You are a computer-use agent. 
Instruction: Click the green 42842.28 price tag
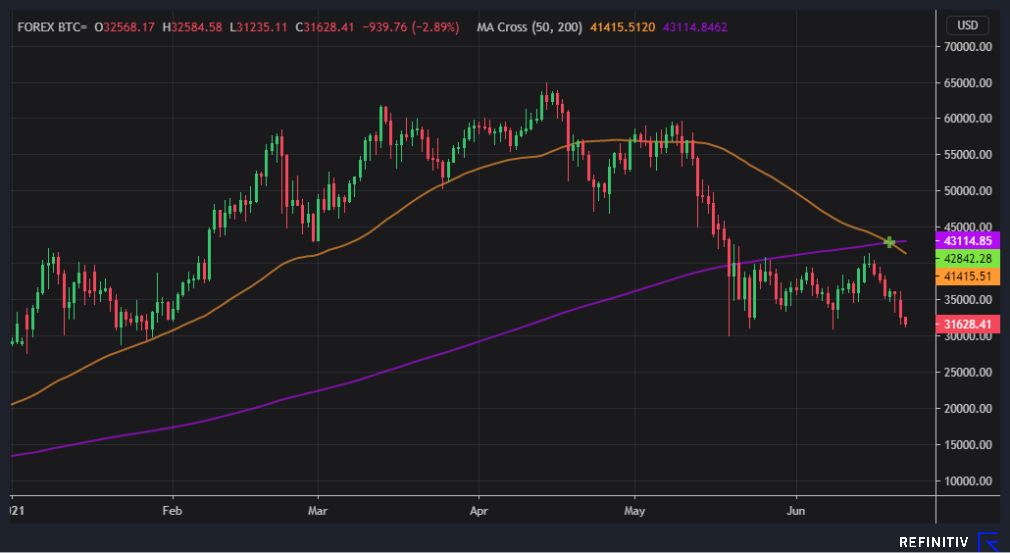pos(966,258)
